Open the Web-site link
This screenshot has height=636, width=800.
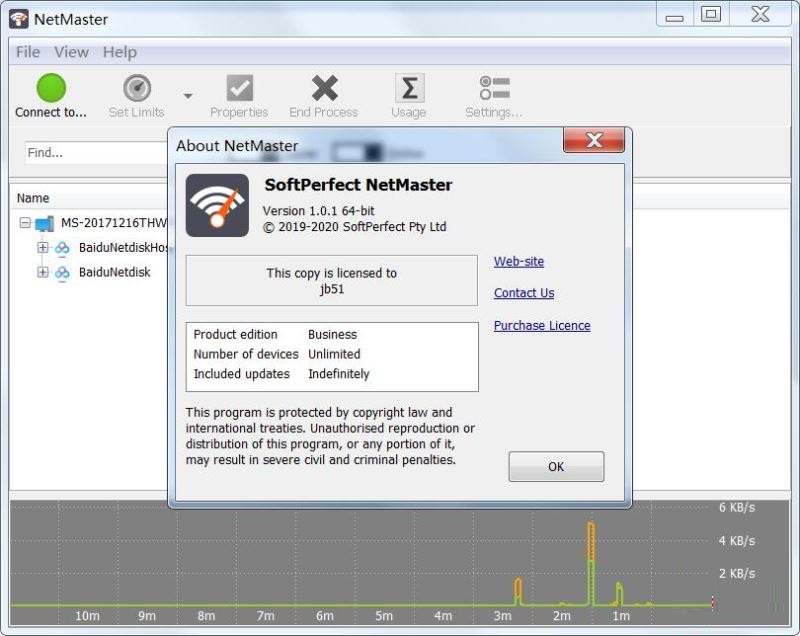click(x=518, y=261)
